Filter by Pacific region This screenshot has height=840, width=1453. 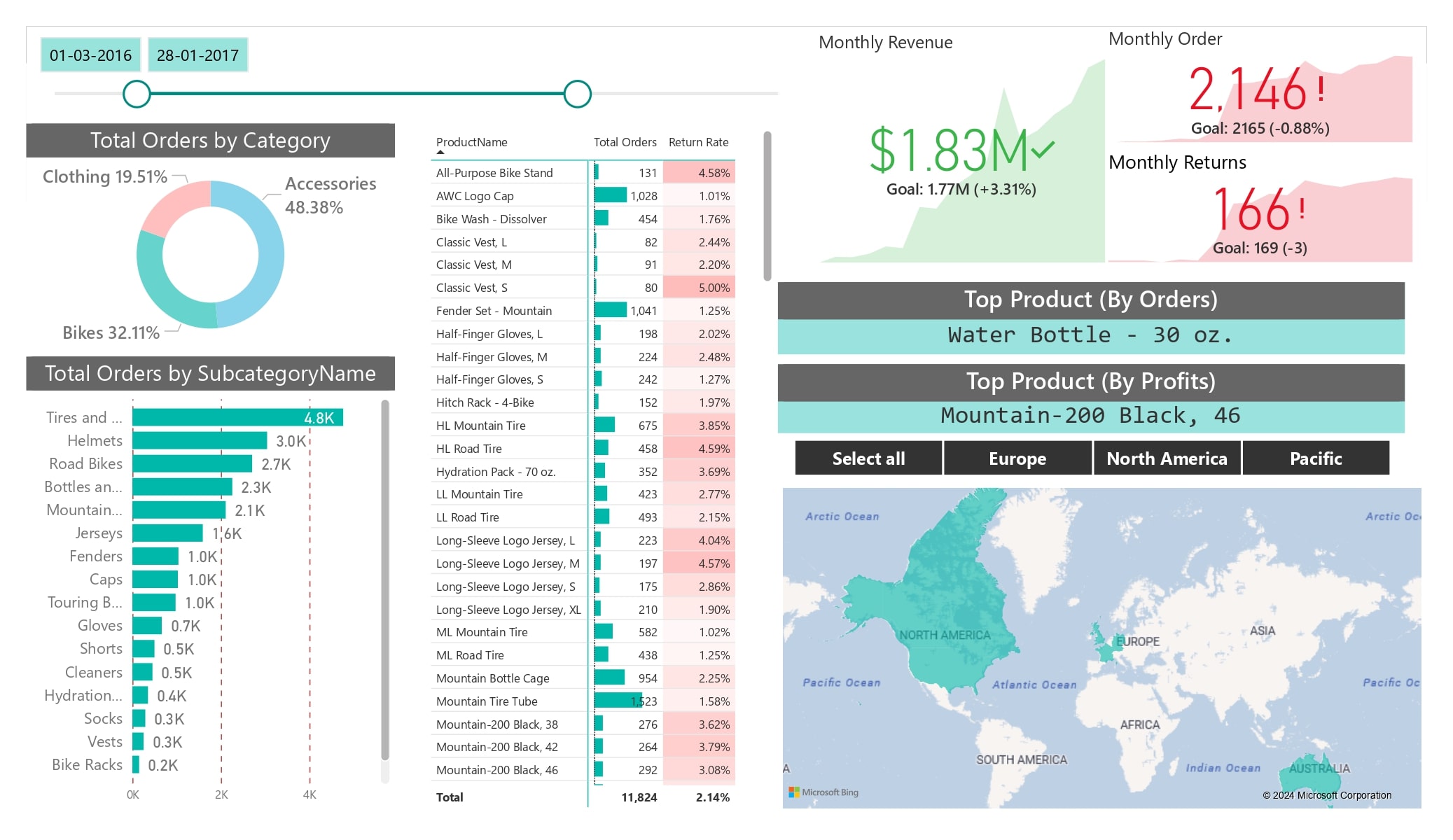(x=1316, y=458)
